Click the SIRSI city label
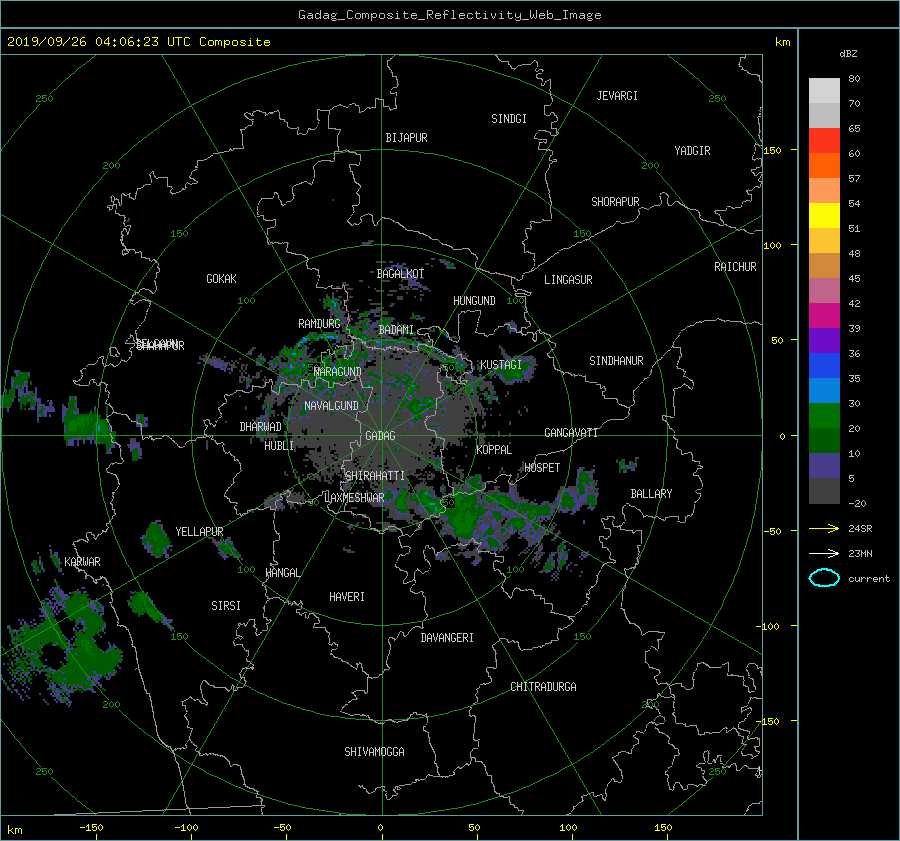 [226, 606]
